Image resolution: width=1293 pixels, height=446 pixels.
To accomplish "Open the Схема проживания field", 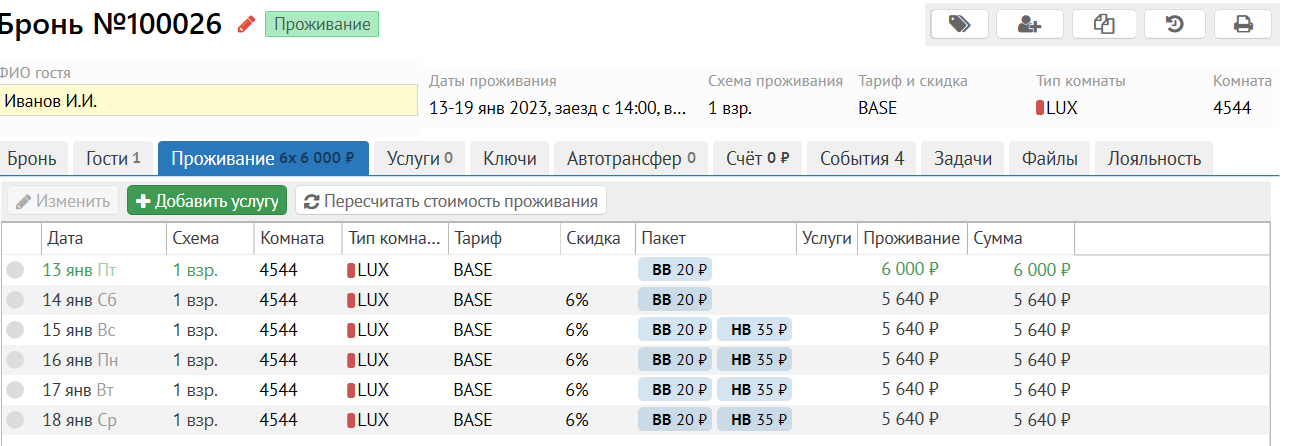I will 730,108.
